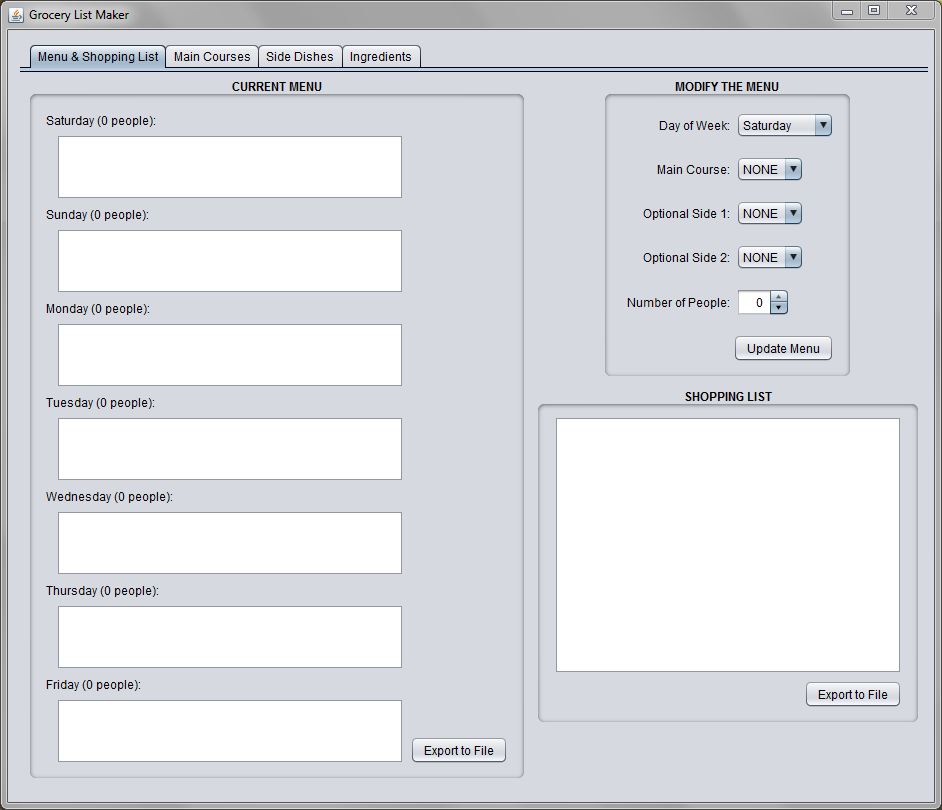The width and height of the screenshot is (942, 810).
Task: Select the Menu & Shopping List tab
Action: click(x=97, y=57)
